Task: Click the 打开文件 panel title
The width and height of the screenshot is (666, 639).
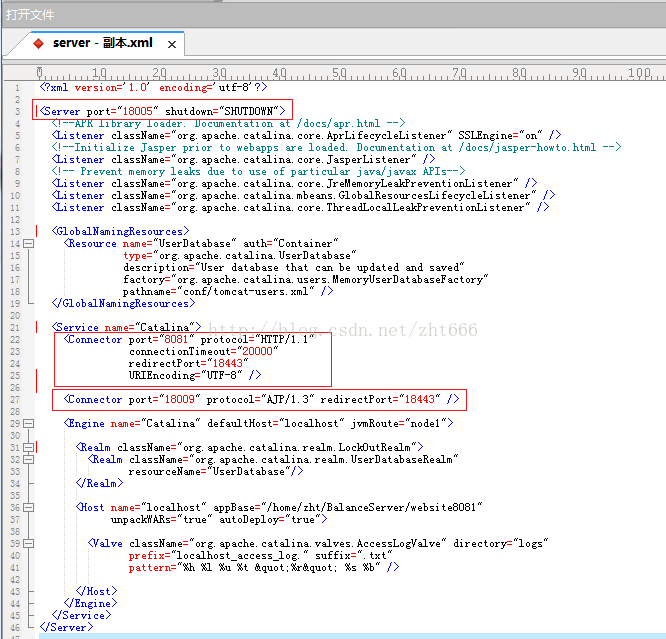Action: (x=30, y=15)
